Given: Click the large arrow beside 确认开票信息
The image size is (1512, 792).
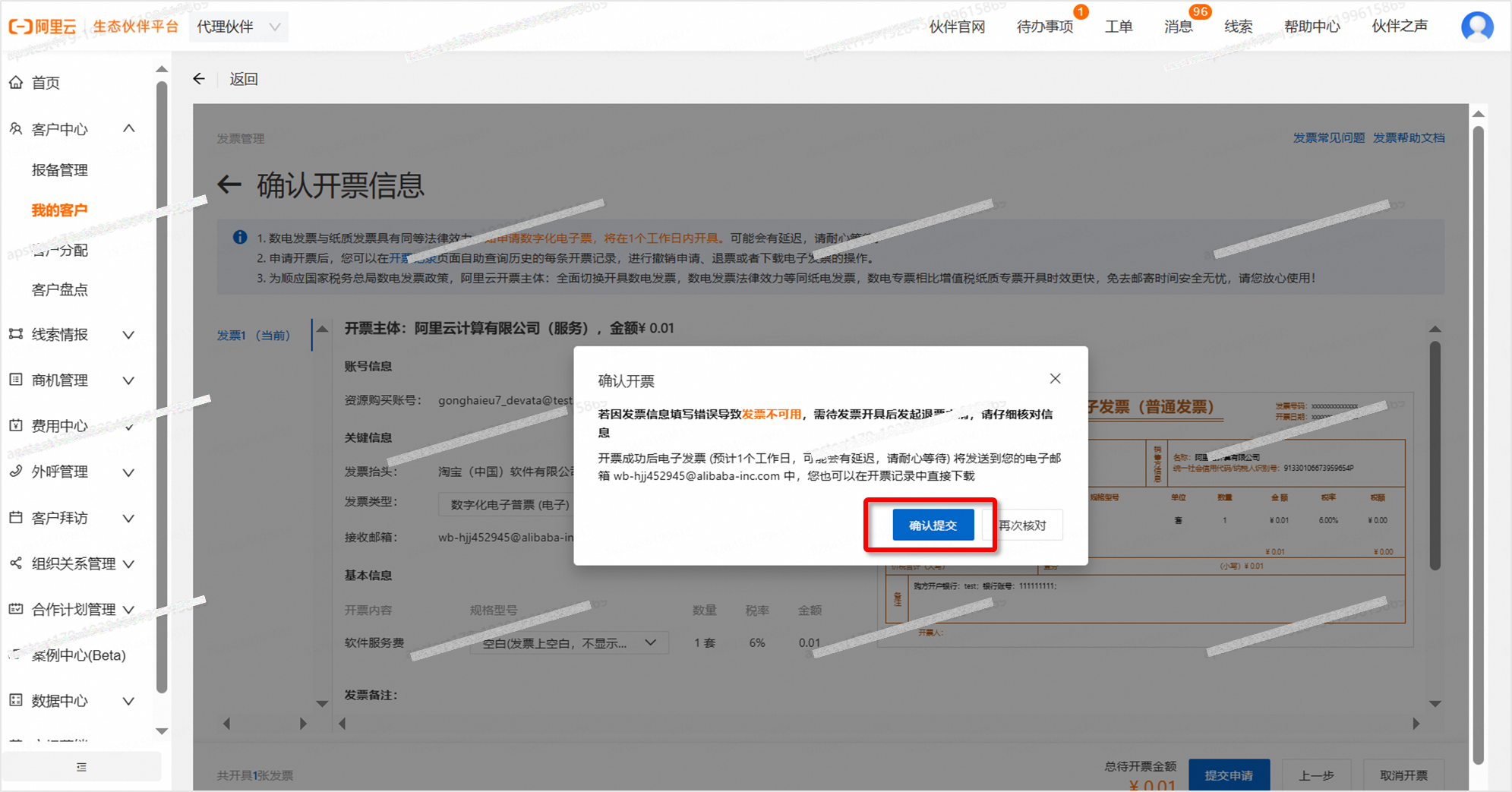Looking at the screenshot, I should point(229,185).
